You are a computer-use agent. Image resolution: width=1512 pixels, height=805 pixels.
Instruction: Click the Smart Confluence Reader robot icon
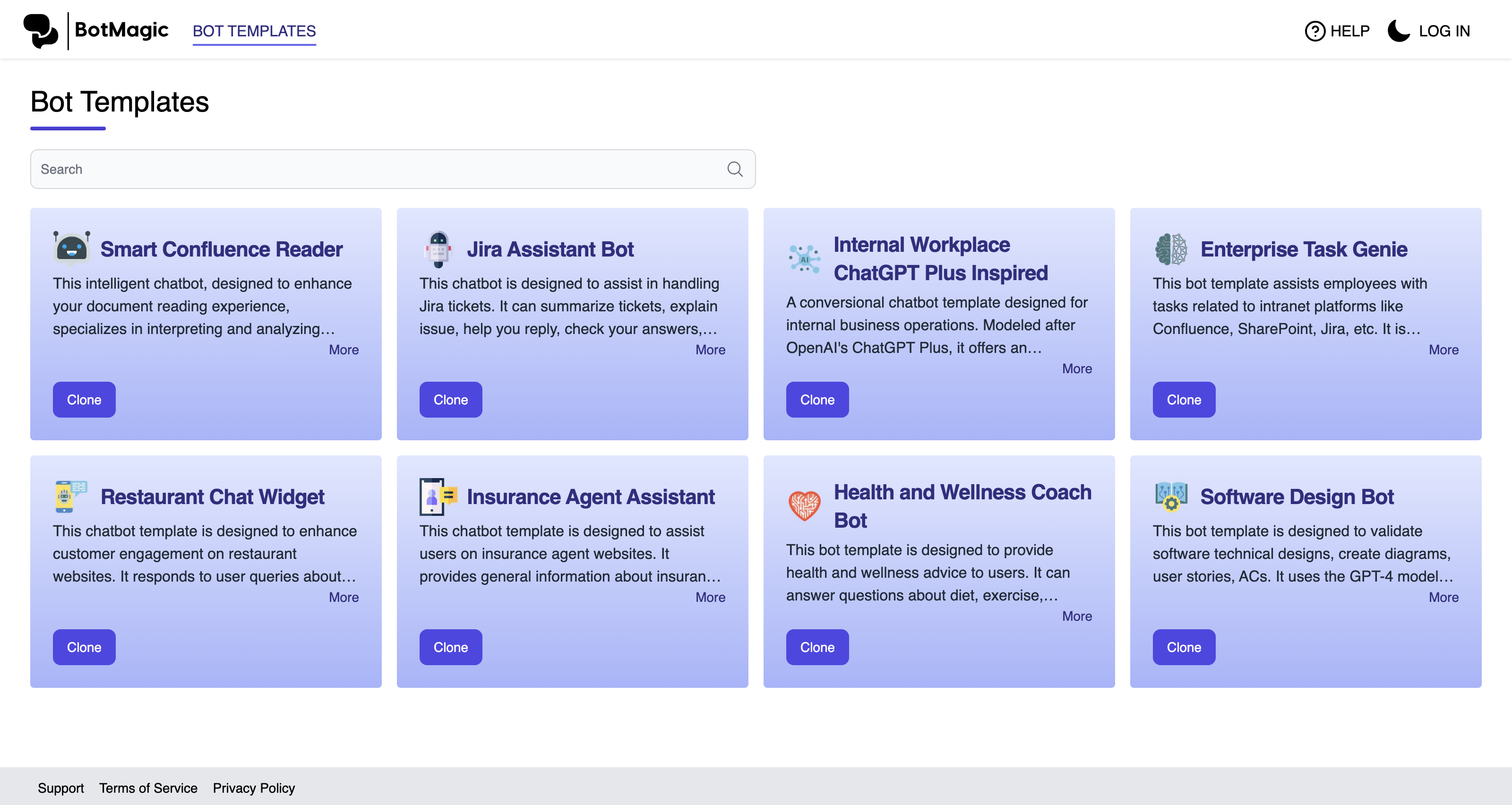coord(72,249)
